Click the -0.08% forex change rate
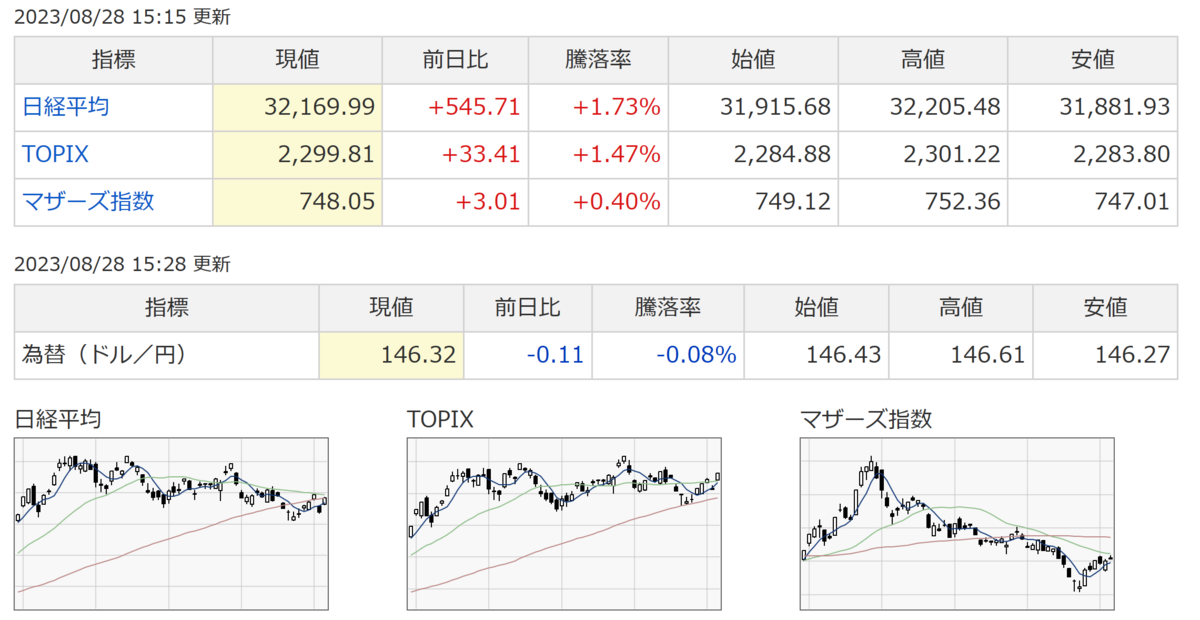This screenshot has width=1200, height=620. point(696,355)
